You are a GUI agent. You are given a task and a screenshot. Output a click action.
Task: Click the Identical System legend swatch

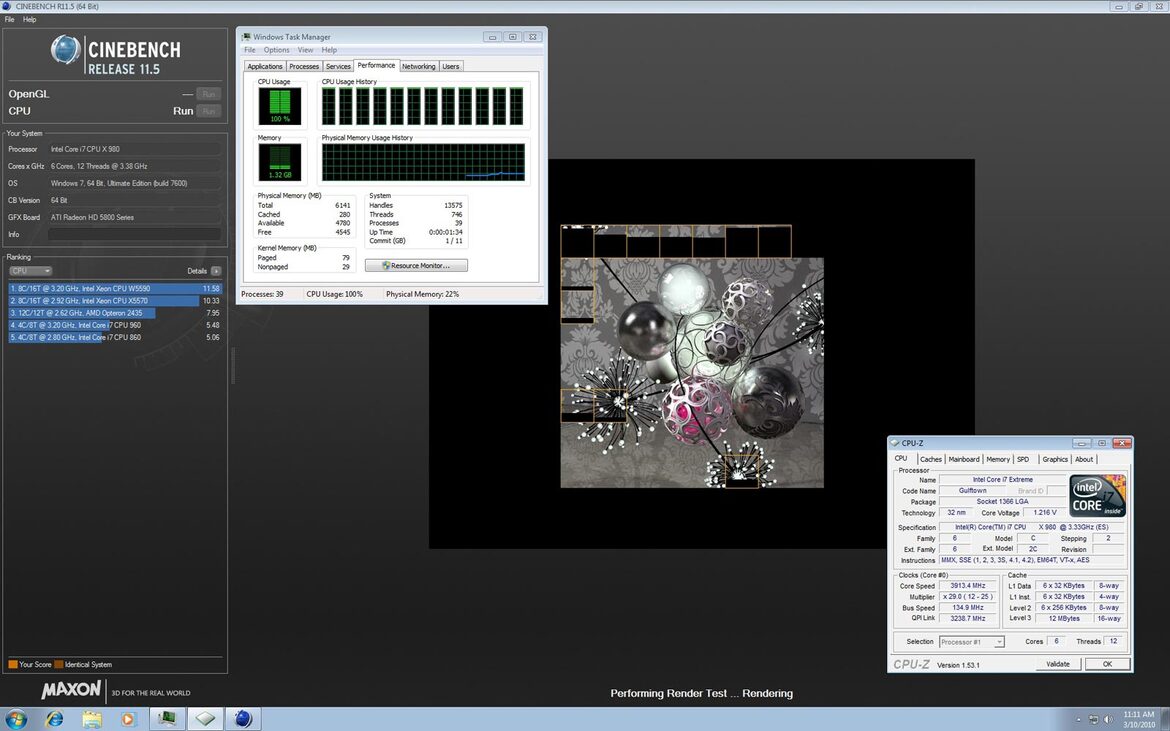coord(58,664)
